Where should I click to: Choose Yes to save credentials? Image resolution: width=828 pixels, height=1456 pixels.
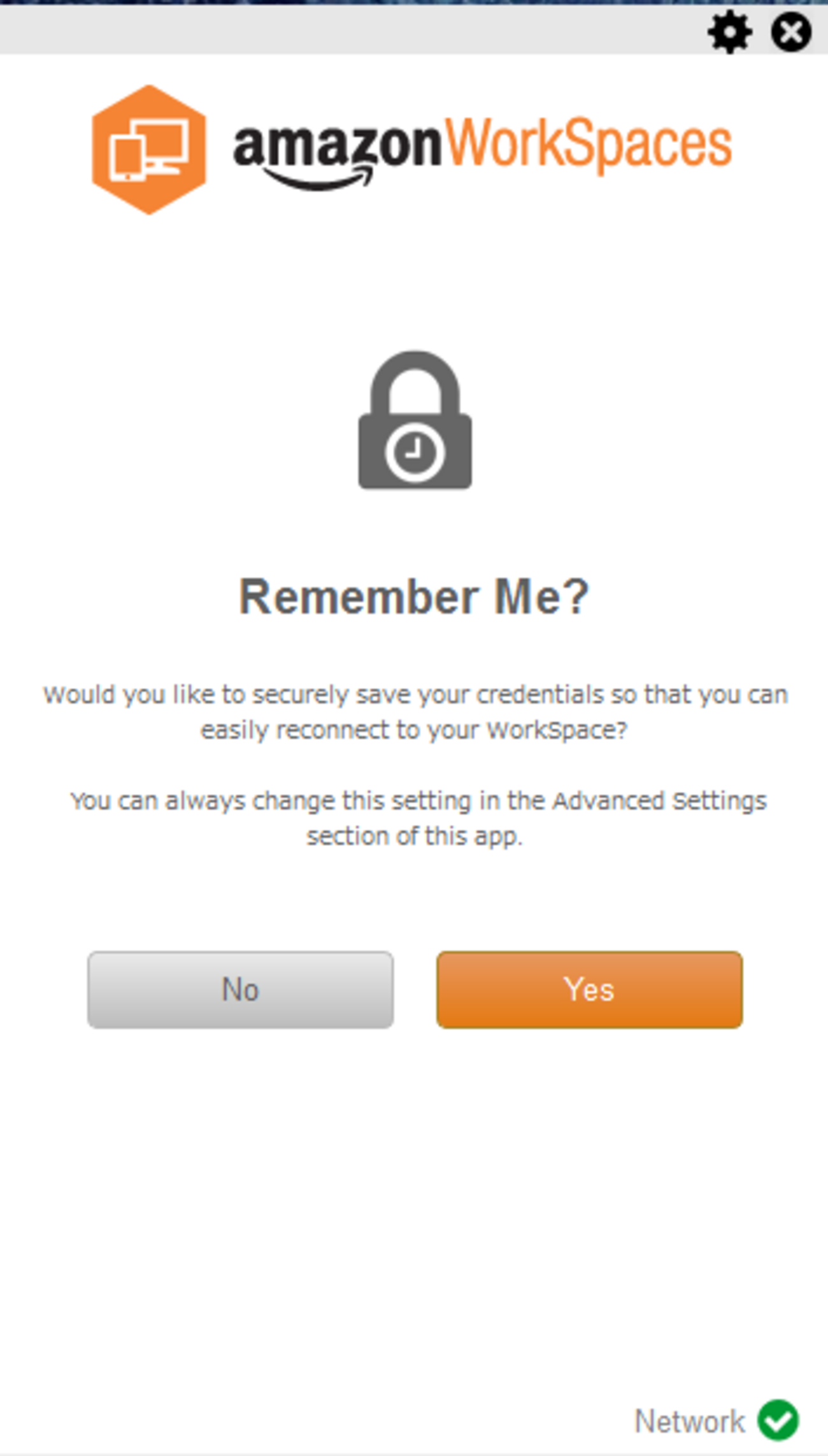589,990
